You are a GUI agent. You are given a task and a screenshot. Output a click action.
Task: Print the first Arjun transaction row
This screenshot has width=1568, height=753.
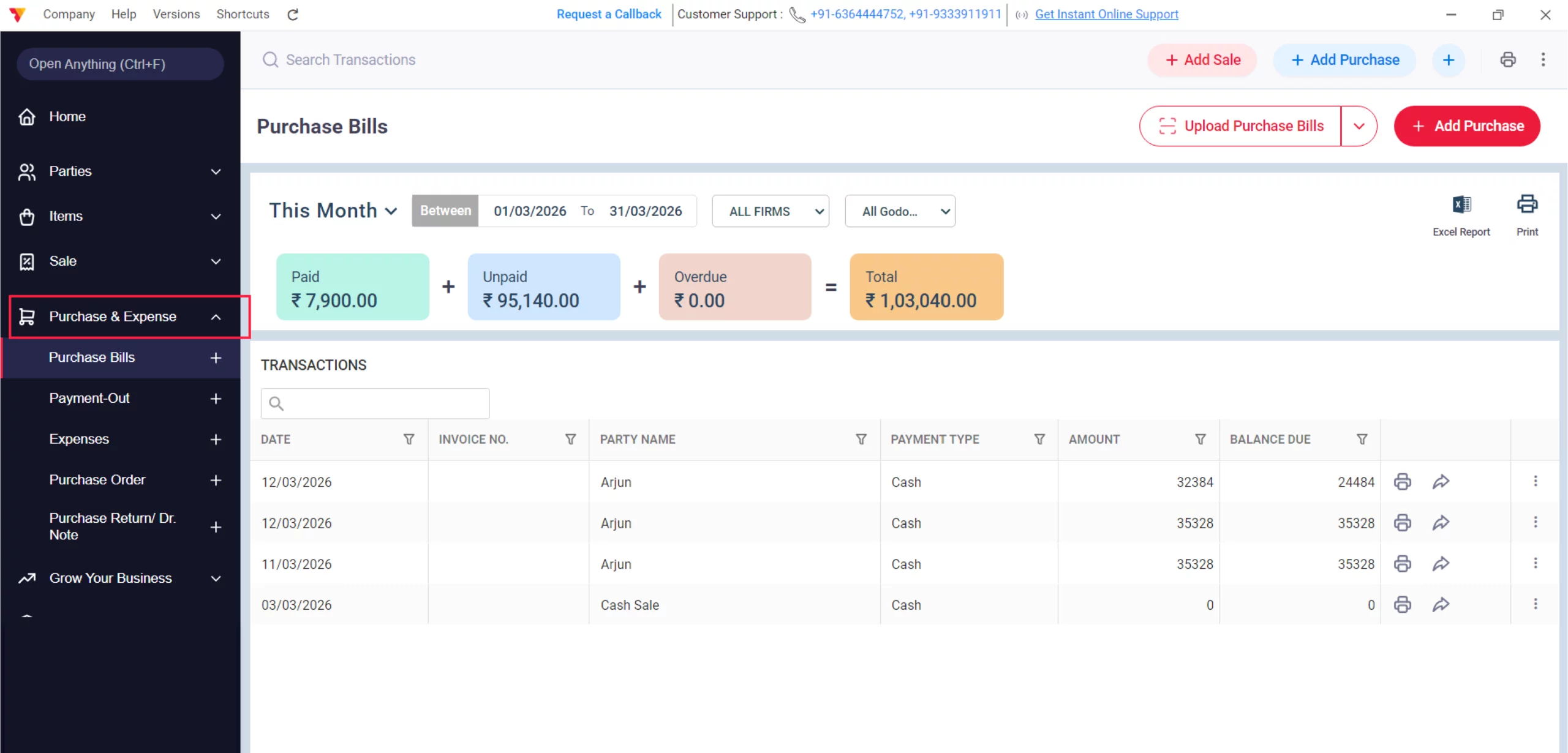point(1403,482)
